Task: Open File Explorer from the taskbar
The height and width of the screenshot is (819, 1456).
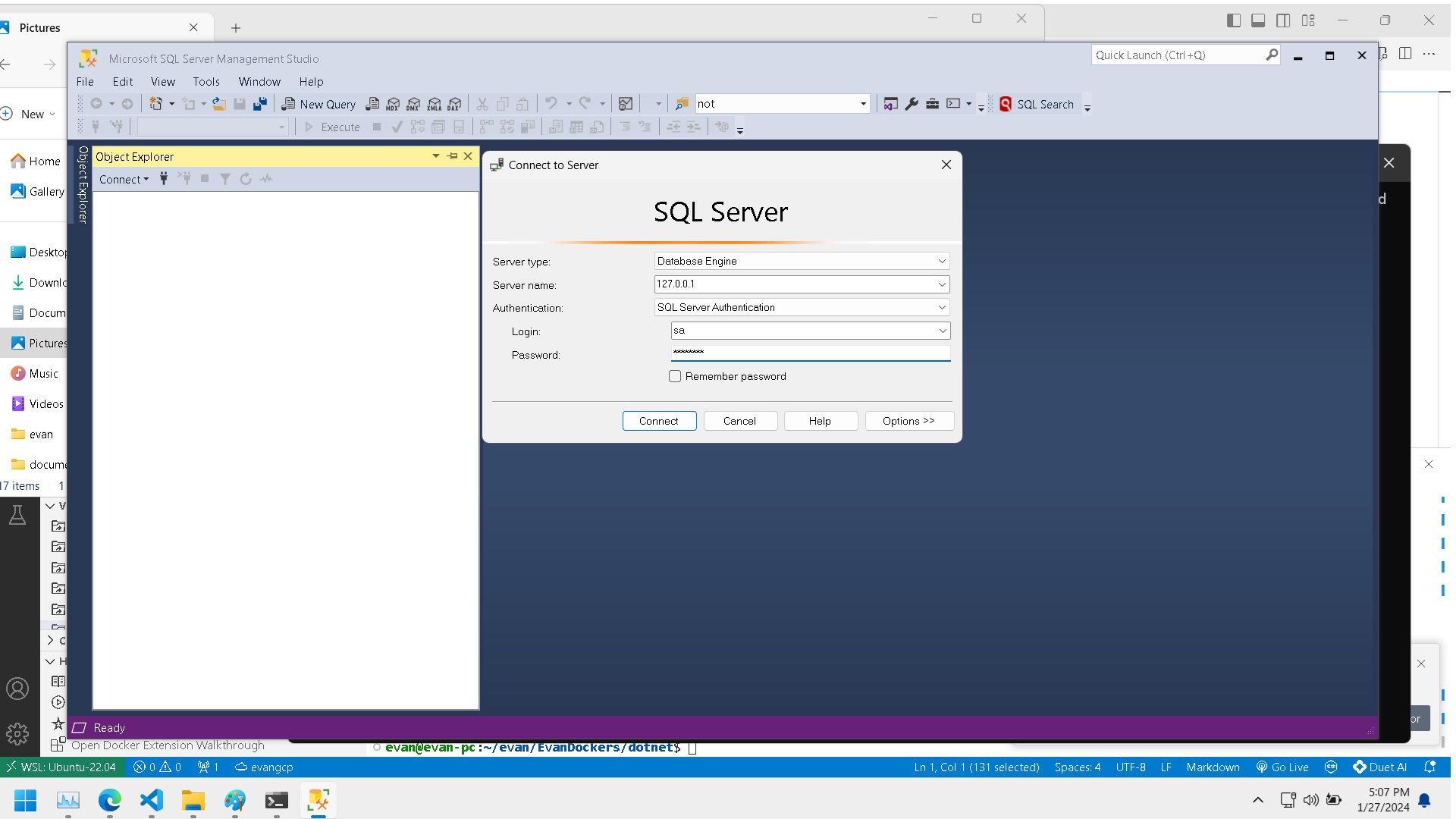Action: (193, 800)
